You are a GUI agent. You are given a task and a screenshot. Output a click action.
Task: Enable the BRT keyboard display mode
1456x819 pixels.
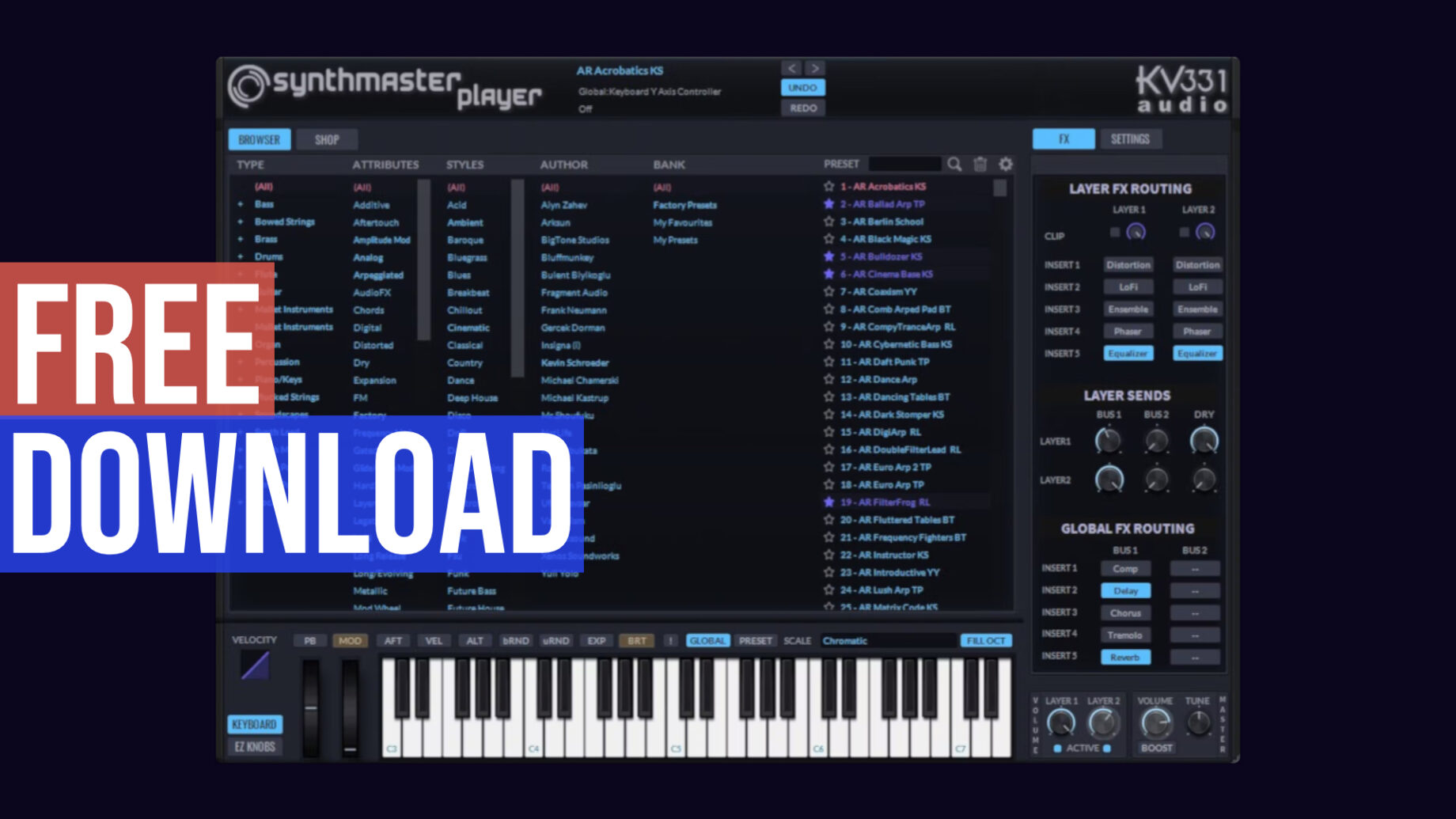636,641
